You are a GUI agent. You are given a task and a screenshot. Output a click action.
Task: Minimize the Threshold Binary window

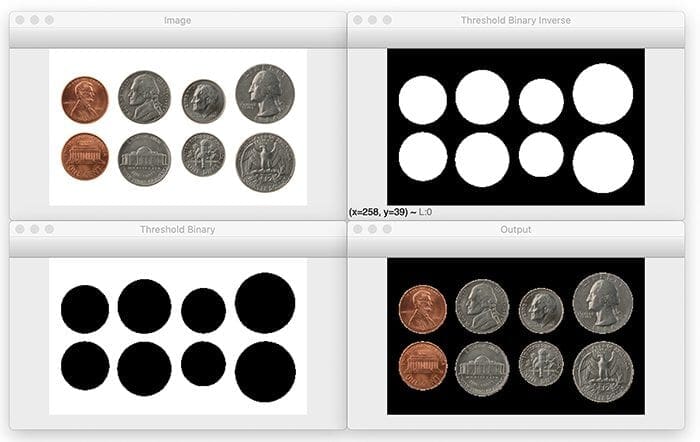click(x=35, y=230)
